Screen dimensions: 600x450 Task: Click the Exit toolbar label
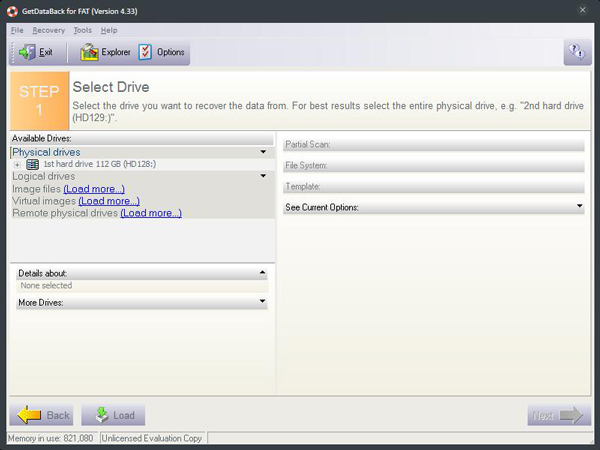tap(46, 52)
